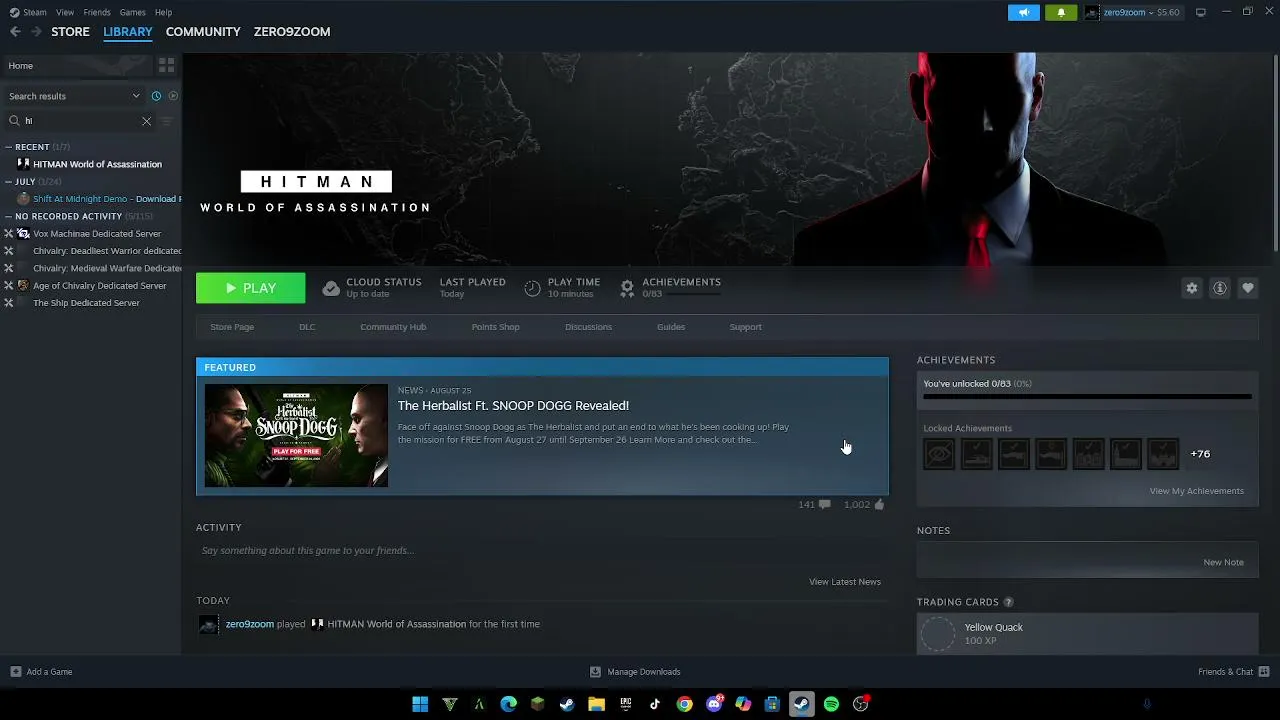The height and width of the screenshot is (720, 1280).
Task: Add HITMAN to favorites with the heart icon
Action: [x=1248, y=288]
